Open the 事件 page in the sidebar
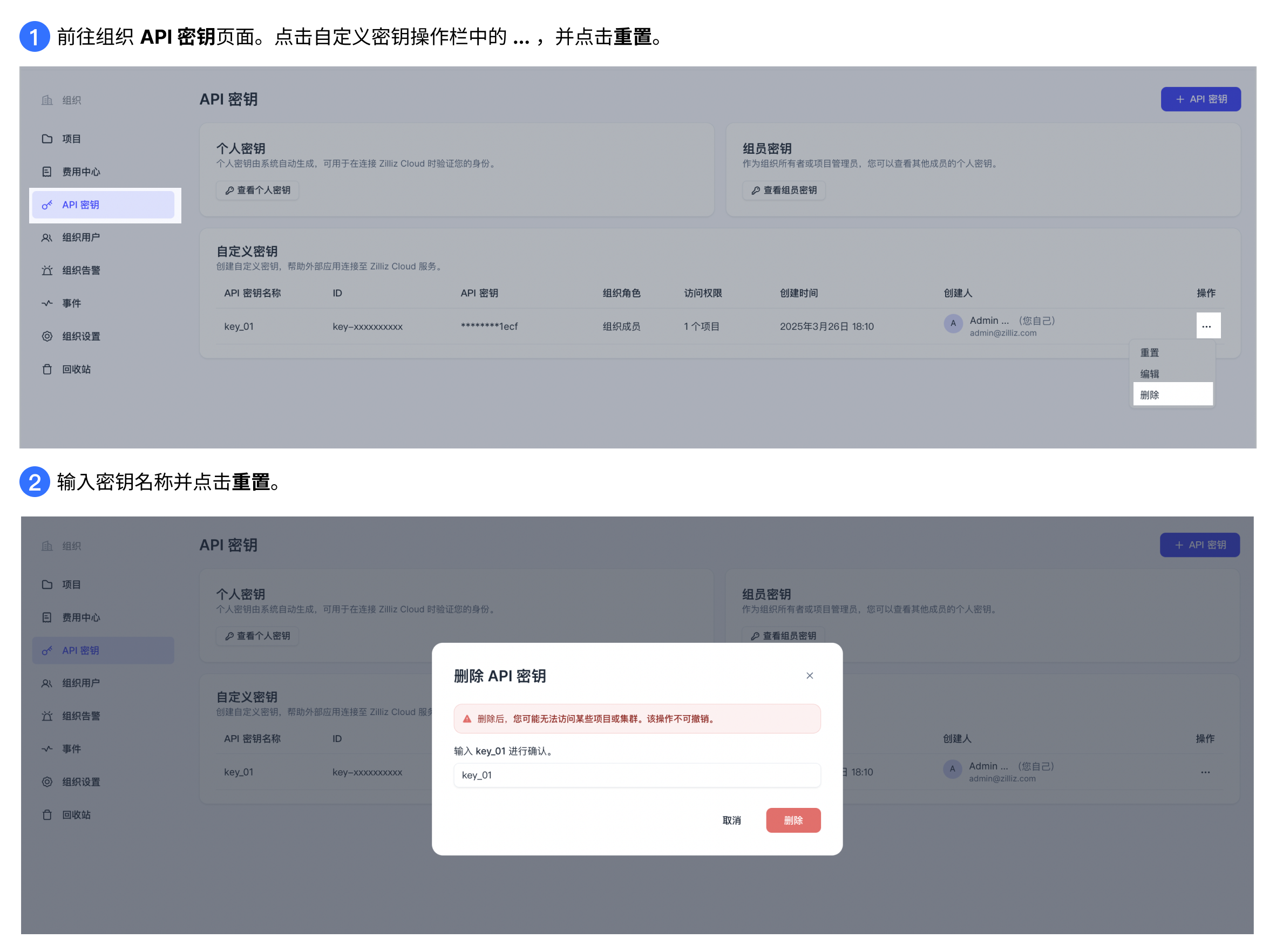The height and width of the screenshot is (952, 1276). point(72,303)
